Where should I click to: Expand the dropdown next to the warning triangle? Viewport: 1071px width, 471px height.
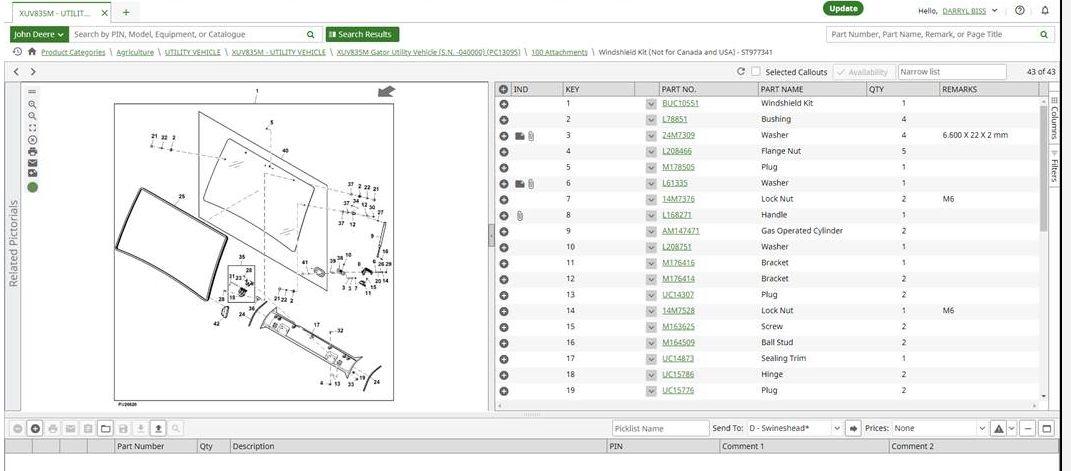tap(1012, 429)
